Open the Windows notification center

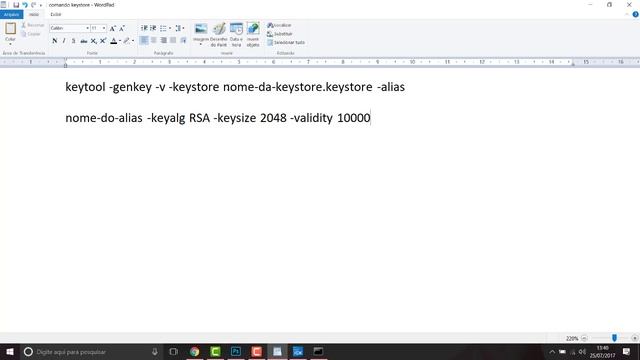(x=627, y=351)
